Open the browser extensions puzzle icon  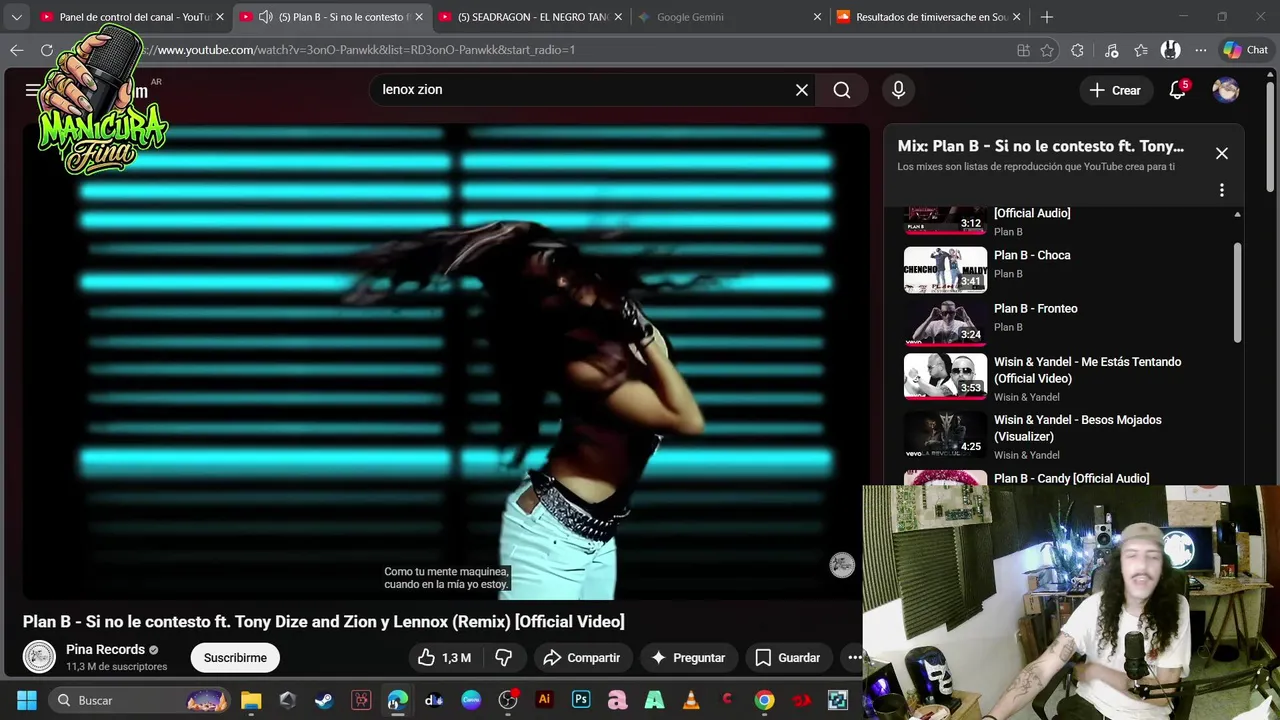[1077, 50]
